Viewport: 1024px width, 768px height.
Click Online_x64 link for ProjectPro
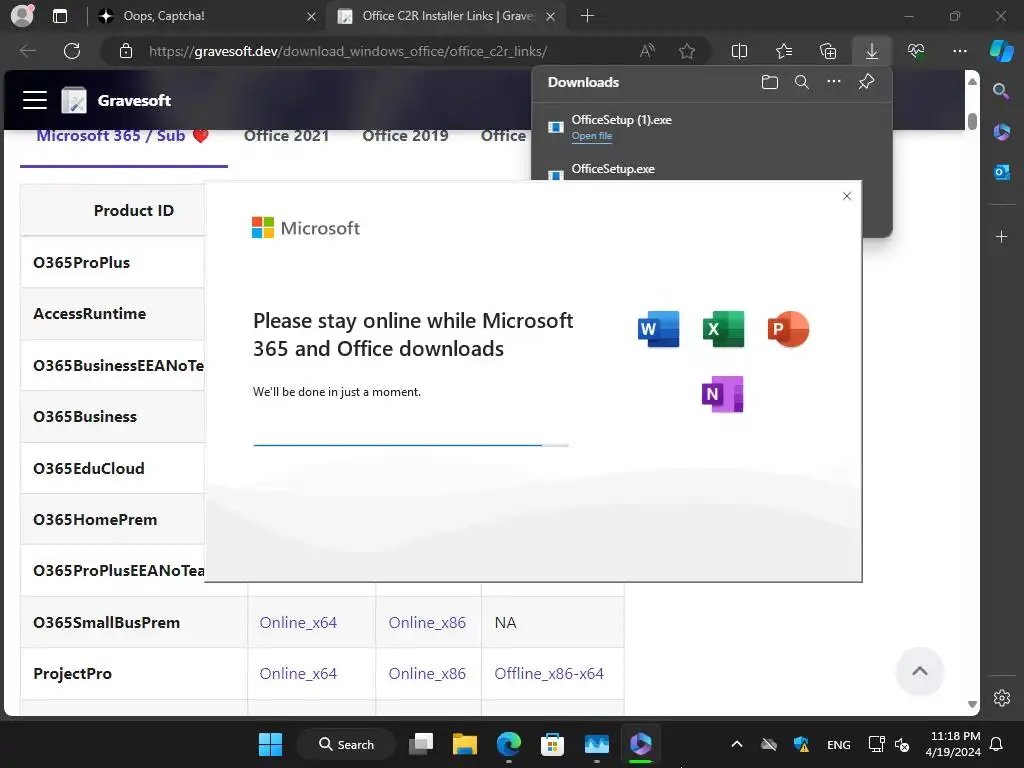pyautogui.click(x=298, y=673)
